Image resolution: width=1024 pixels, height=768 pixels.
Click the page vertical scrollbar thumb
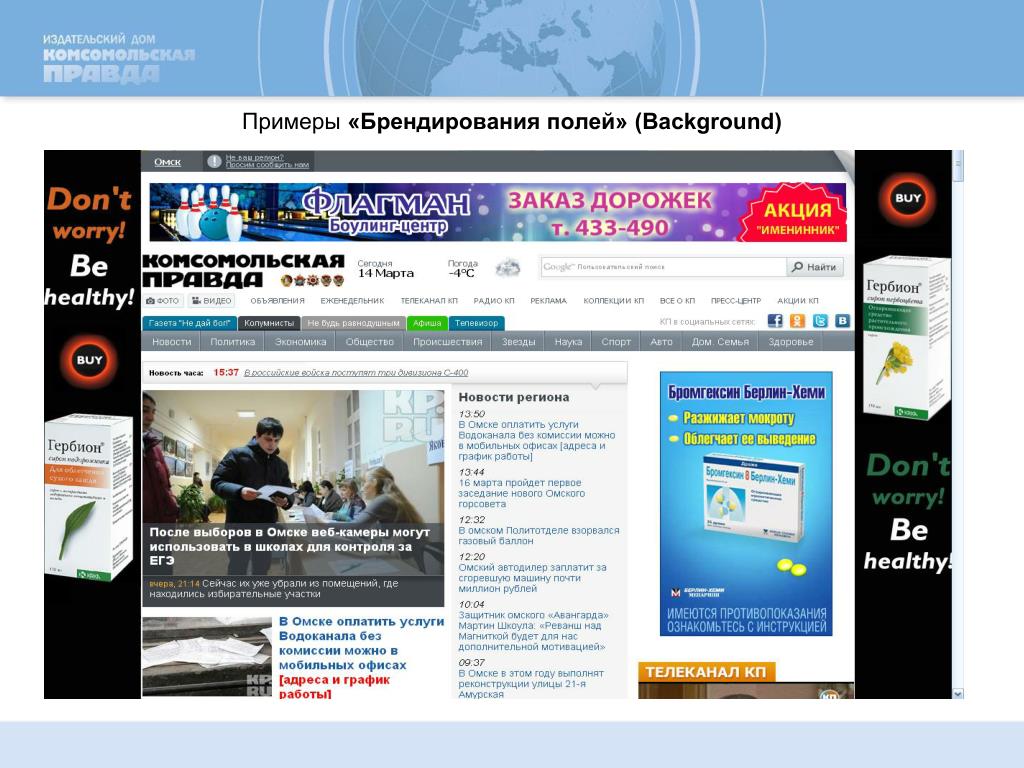click(x=958, y=167)
